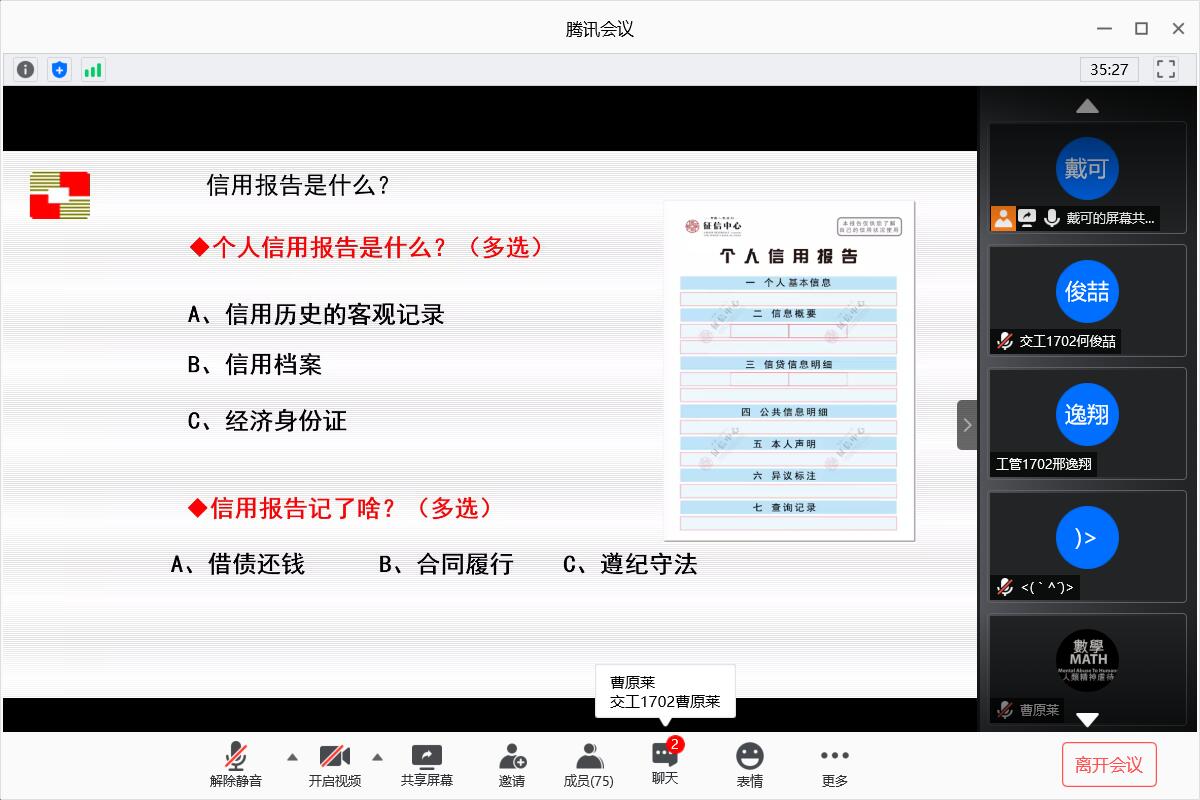The image size is (1200, 800).
Task: Click the Leave Meeting (离开会议) button
Action: click(1108, 765)
